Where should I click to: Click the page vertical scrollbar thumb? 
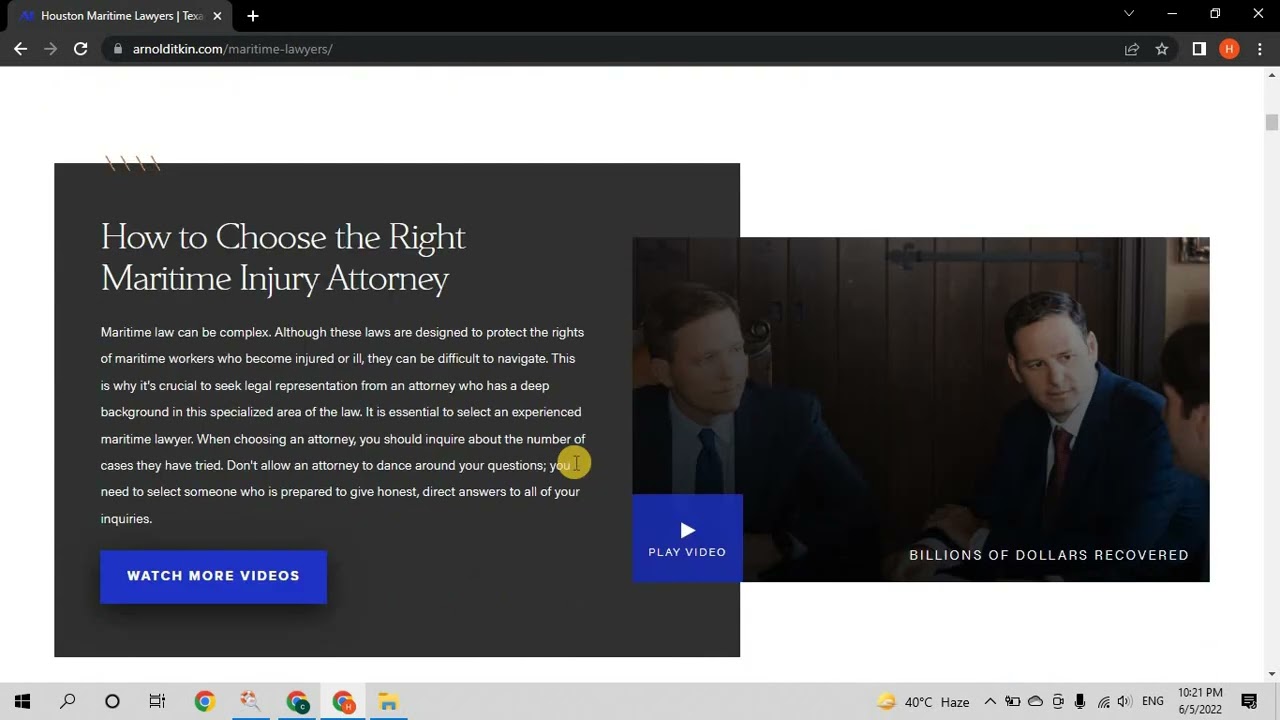pos(1271,122)
